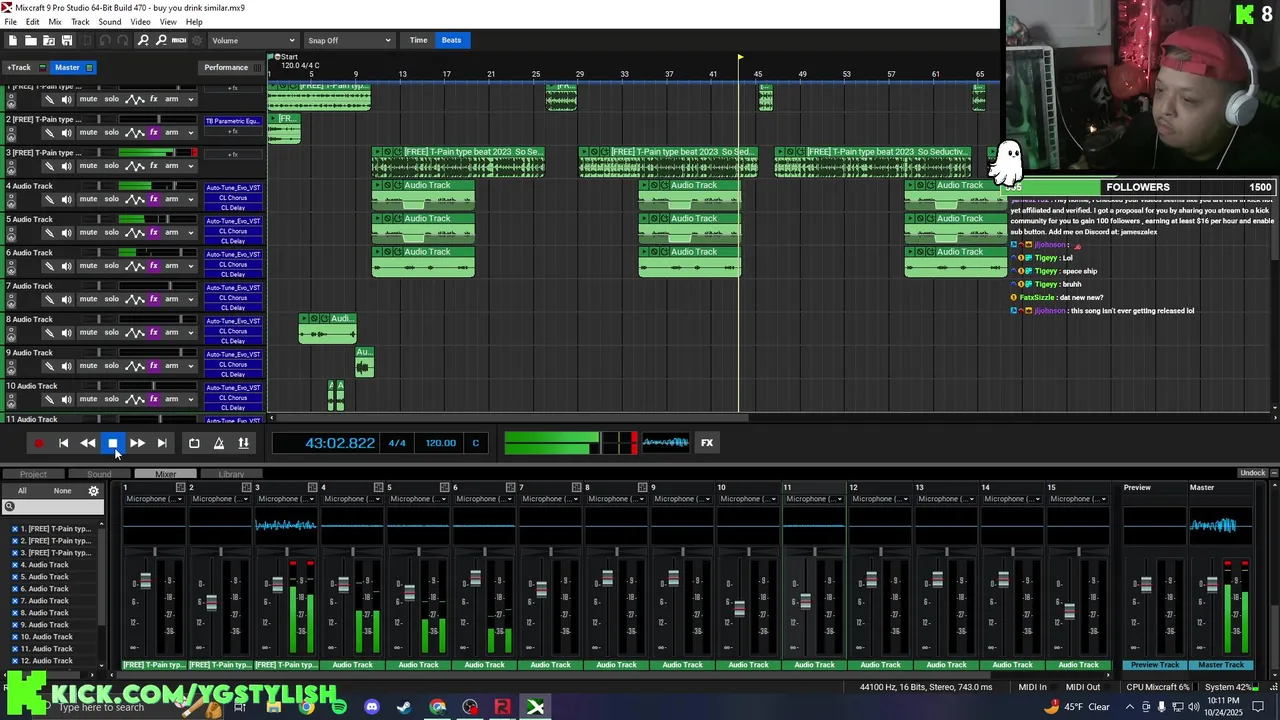Image resolution: width=1280 pixels, height=720 pixels.
Task: Click the MIDI icon in the toolbar
Action: [179, 40]
